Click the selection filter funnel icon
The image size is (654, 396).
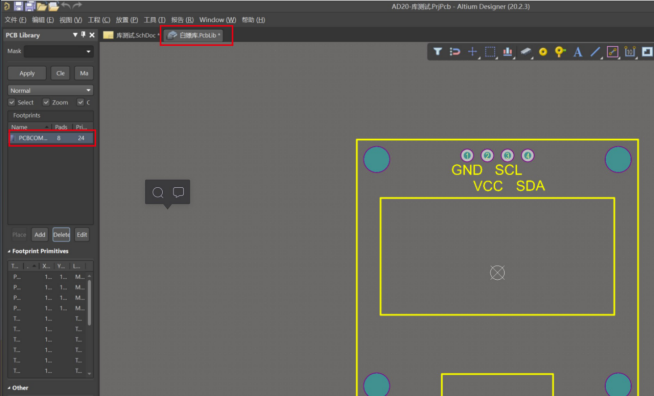[x=437, y=52]
